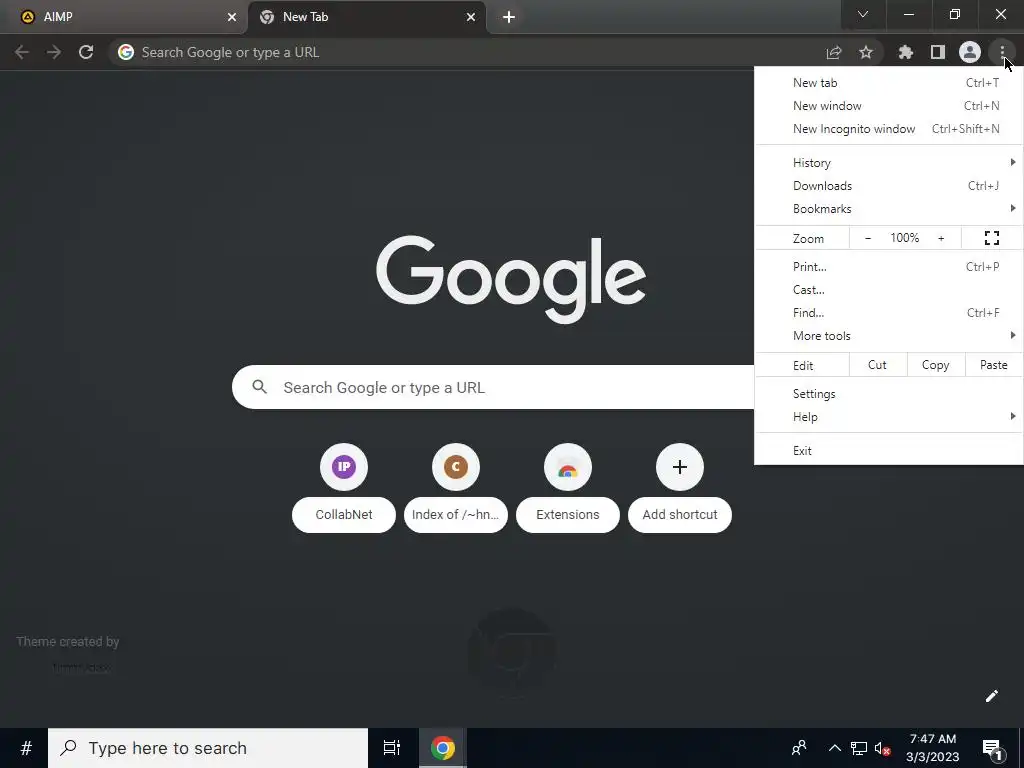Click the network status tray icon

click(859, 748)
